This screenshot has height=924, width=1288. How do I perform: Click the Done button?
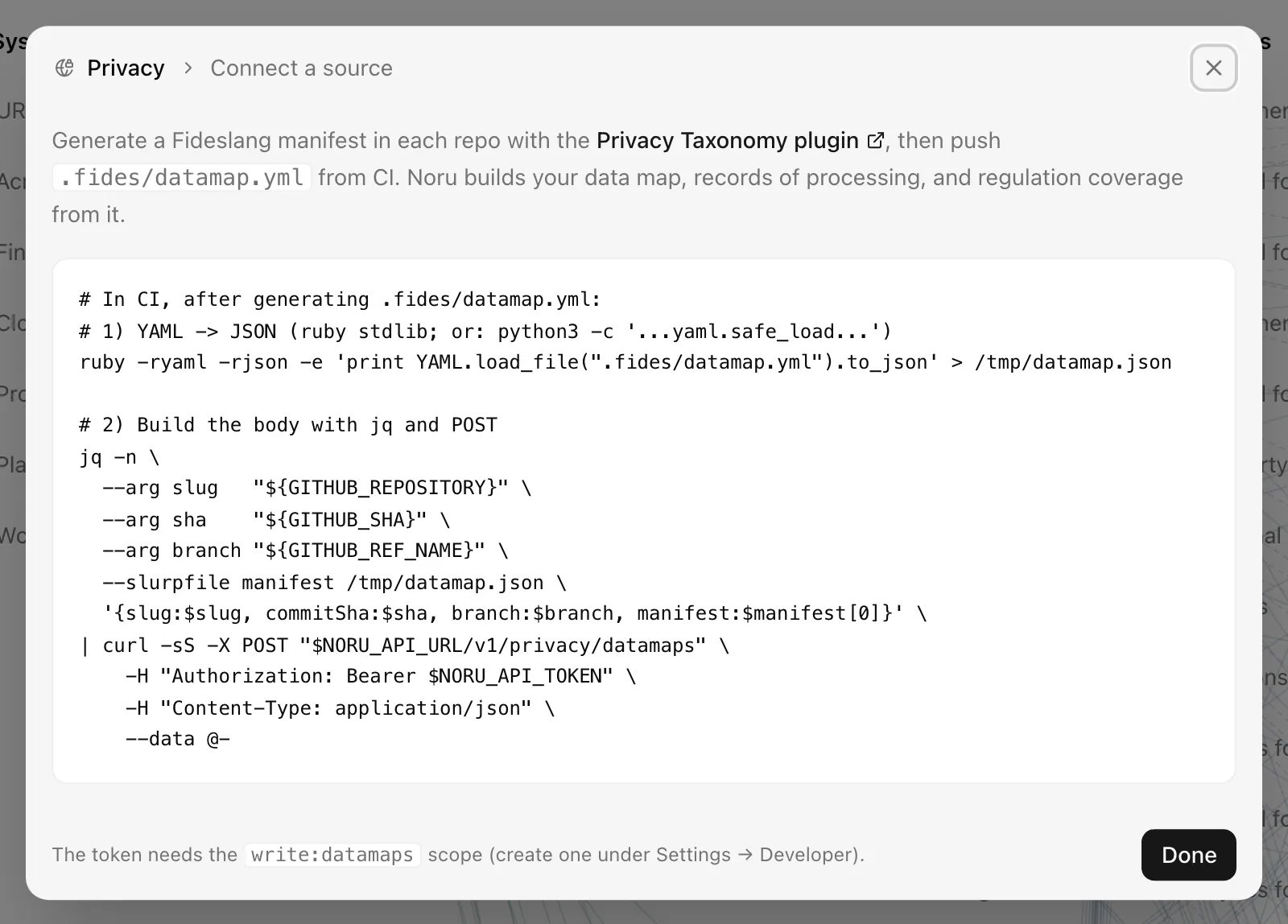click(x=1188, y=855)
